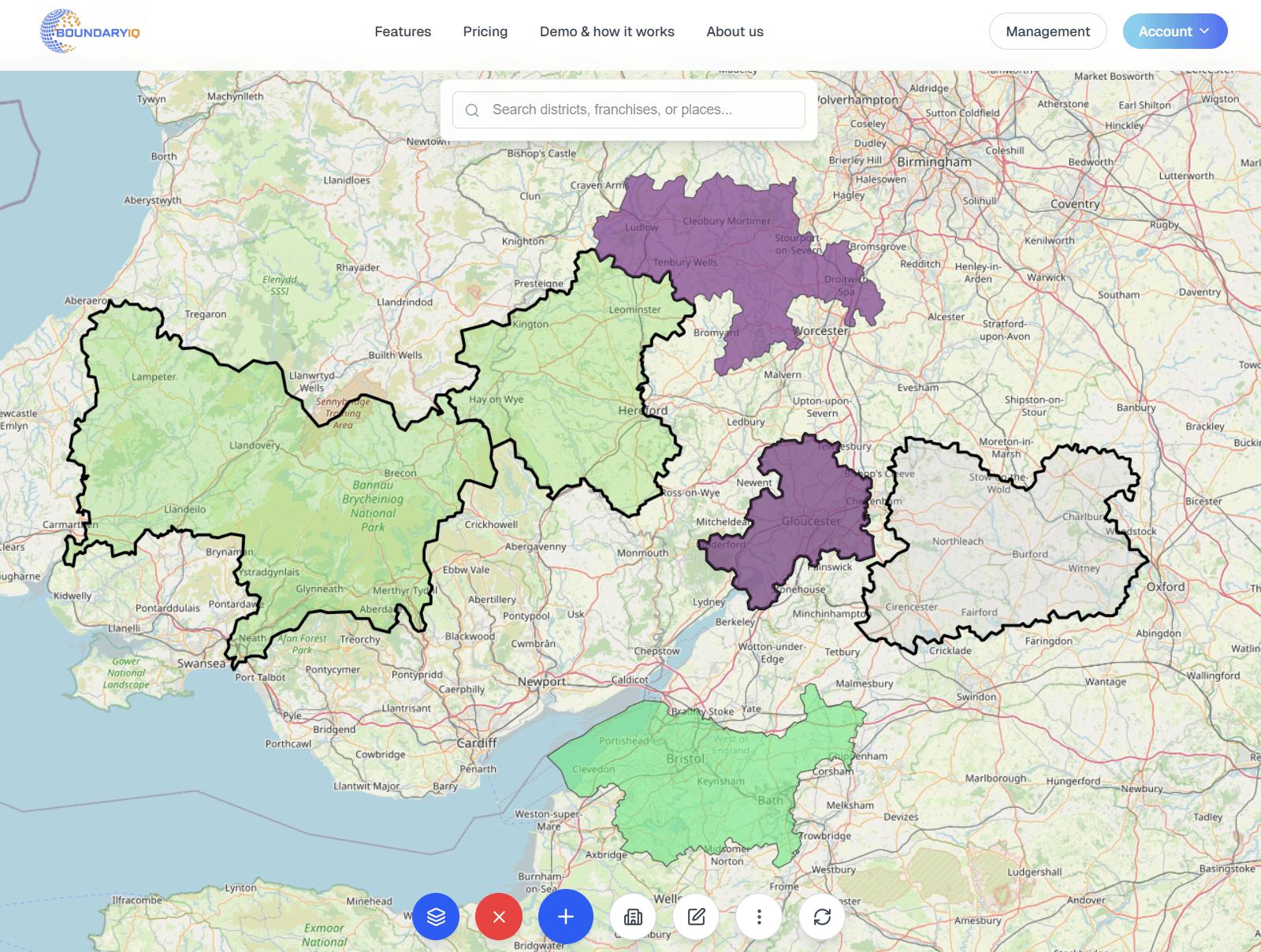The image size is (1261, 952).
Task: Expand the Account dropdown chevron
Action: pyautogui.click(x=1205, y=32)
